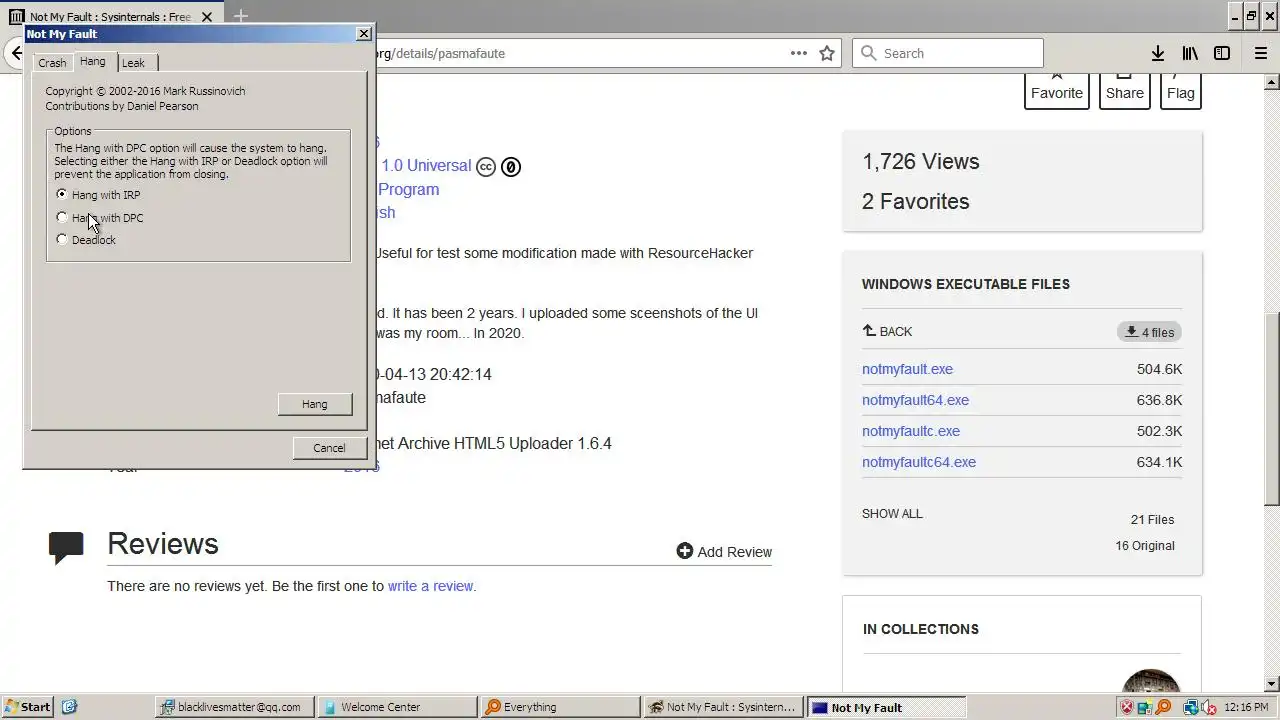This screenshot has height=720, width=1280.
Task: Click the 16 Original text
Action: (x=1145, y=546)
